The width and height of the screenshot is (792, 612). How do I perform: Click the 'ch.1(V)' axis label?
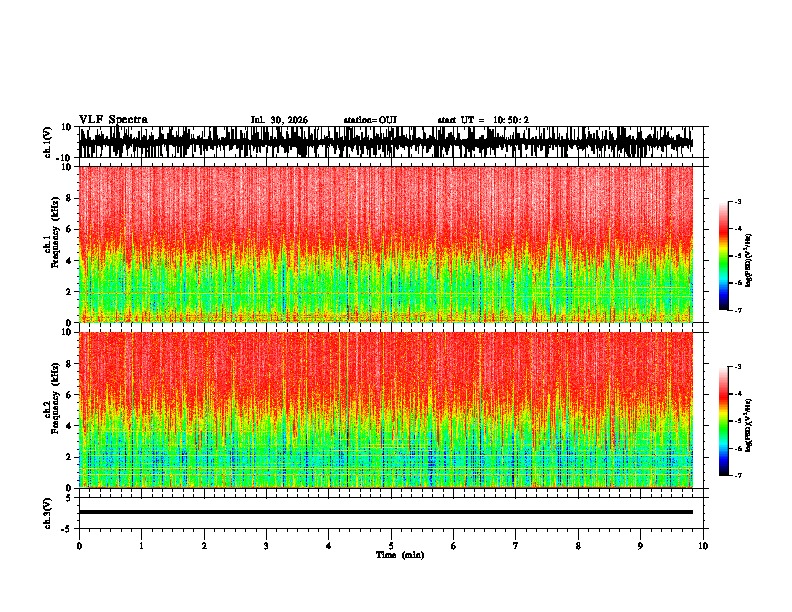(x=47, y=143)
